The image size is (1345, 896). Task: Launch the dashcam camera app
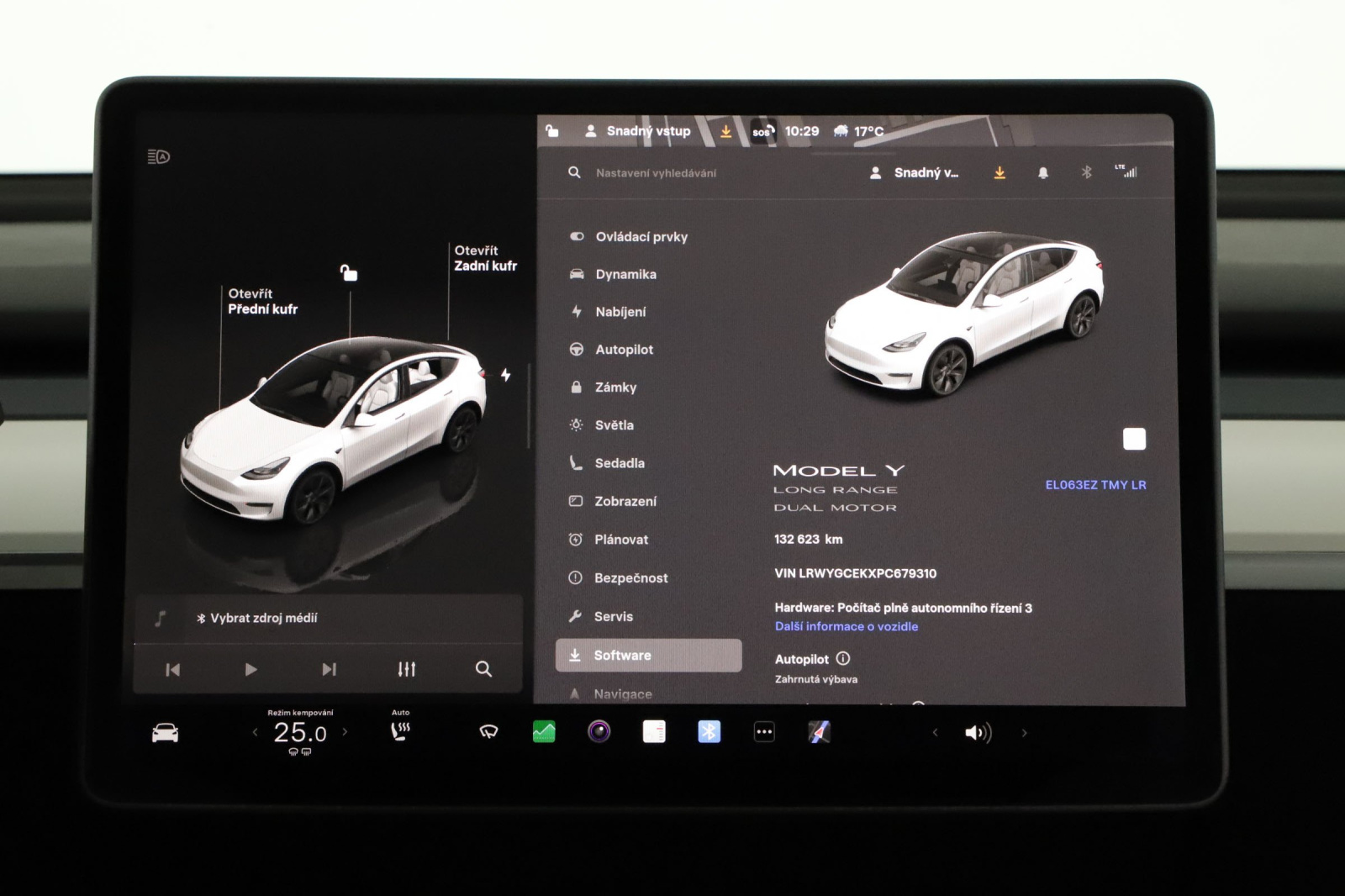tap(599, 732)
